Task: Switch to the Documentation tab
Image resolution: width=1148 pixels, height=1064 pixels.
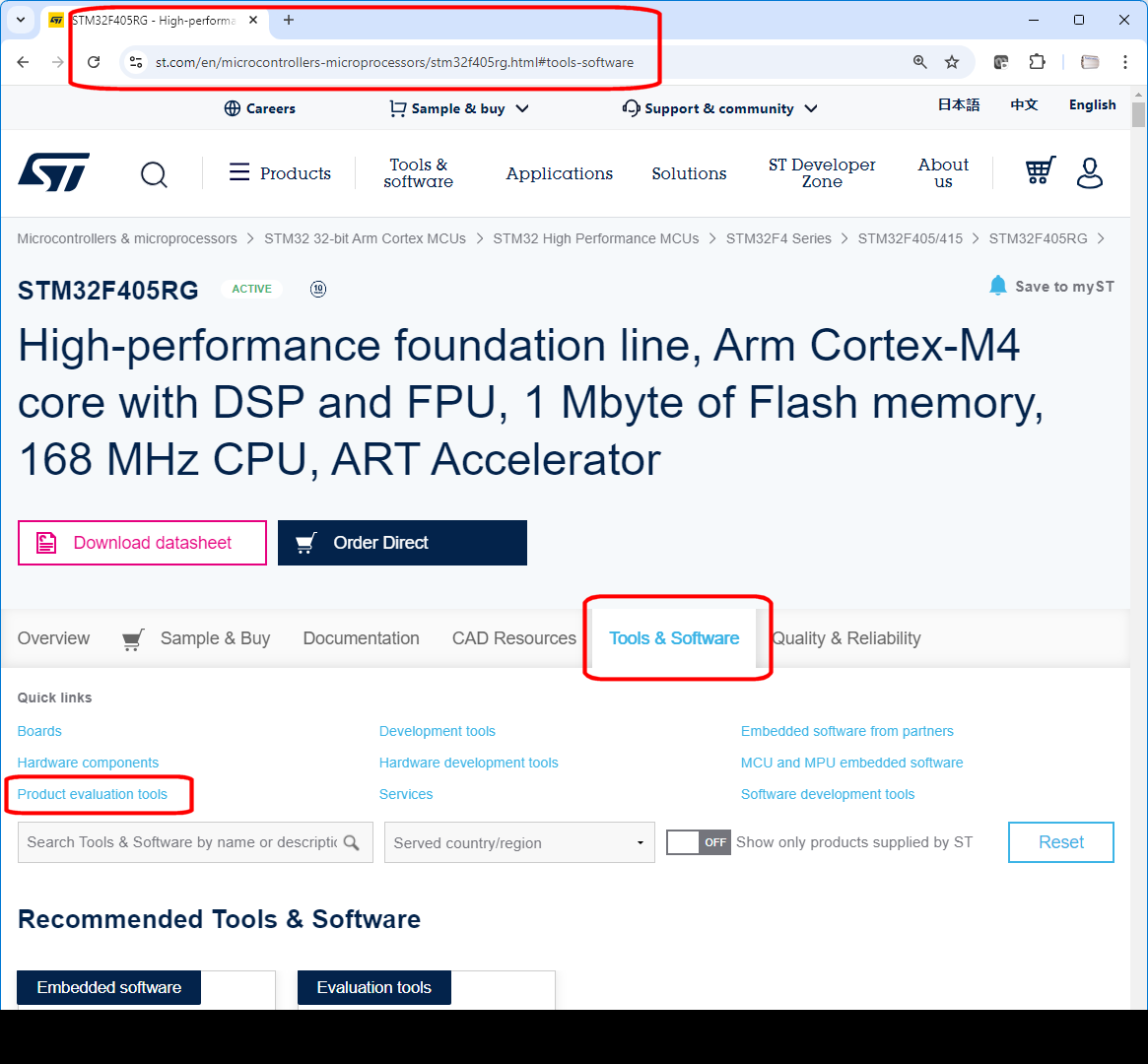Action: coord(361,638)
